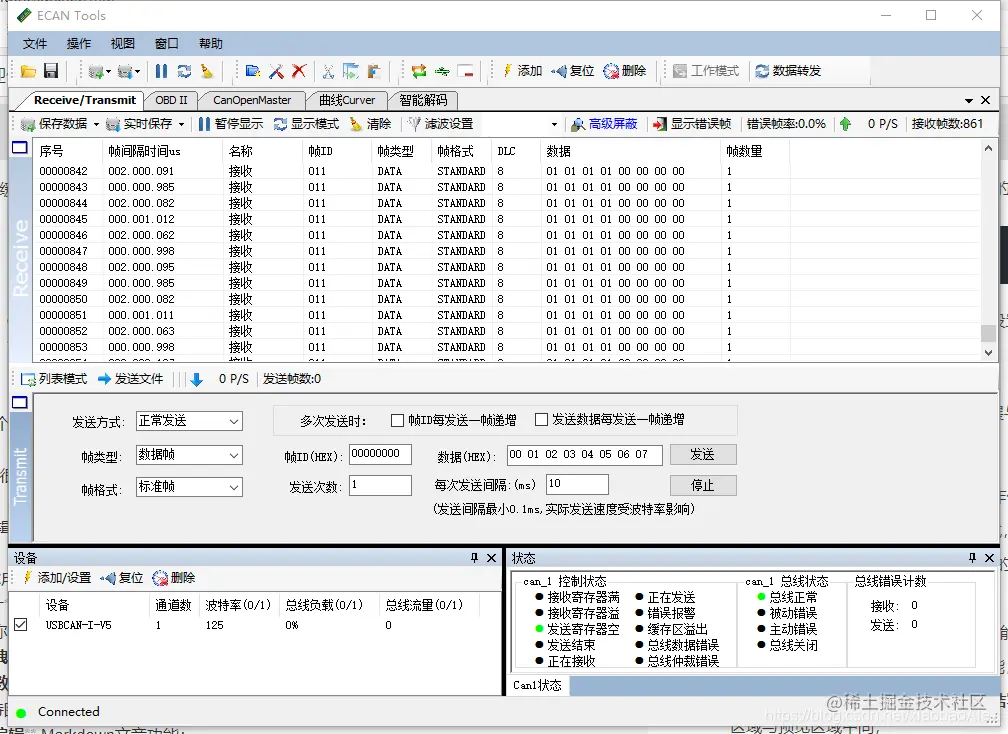Switch to the 智能解码 tab

coord(423,100)
